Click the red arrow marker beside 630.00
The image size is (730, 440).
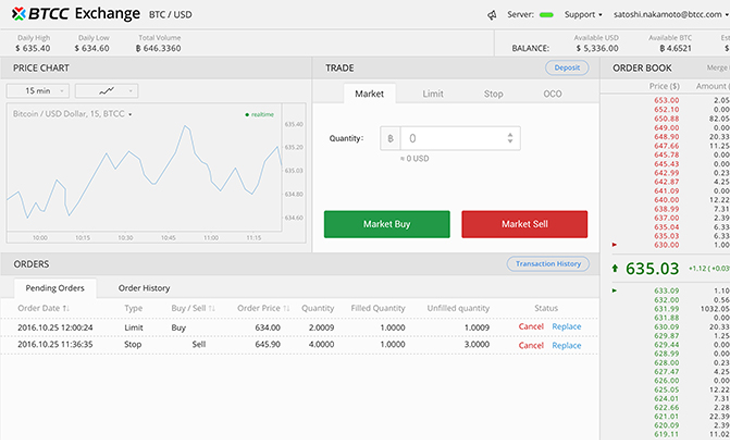click(614, 244)
